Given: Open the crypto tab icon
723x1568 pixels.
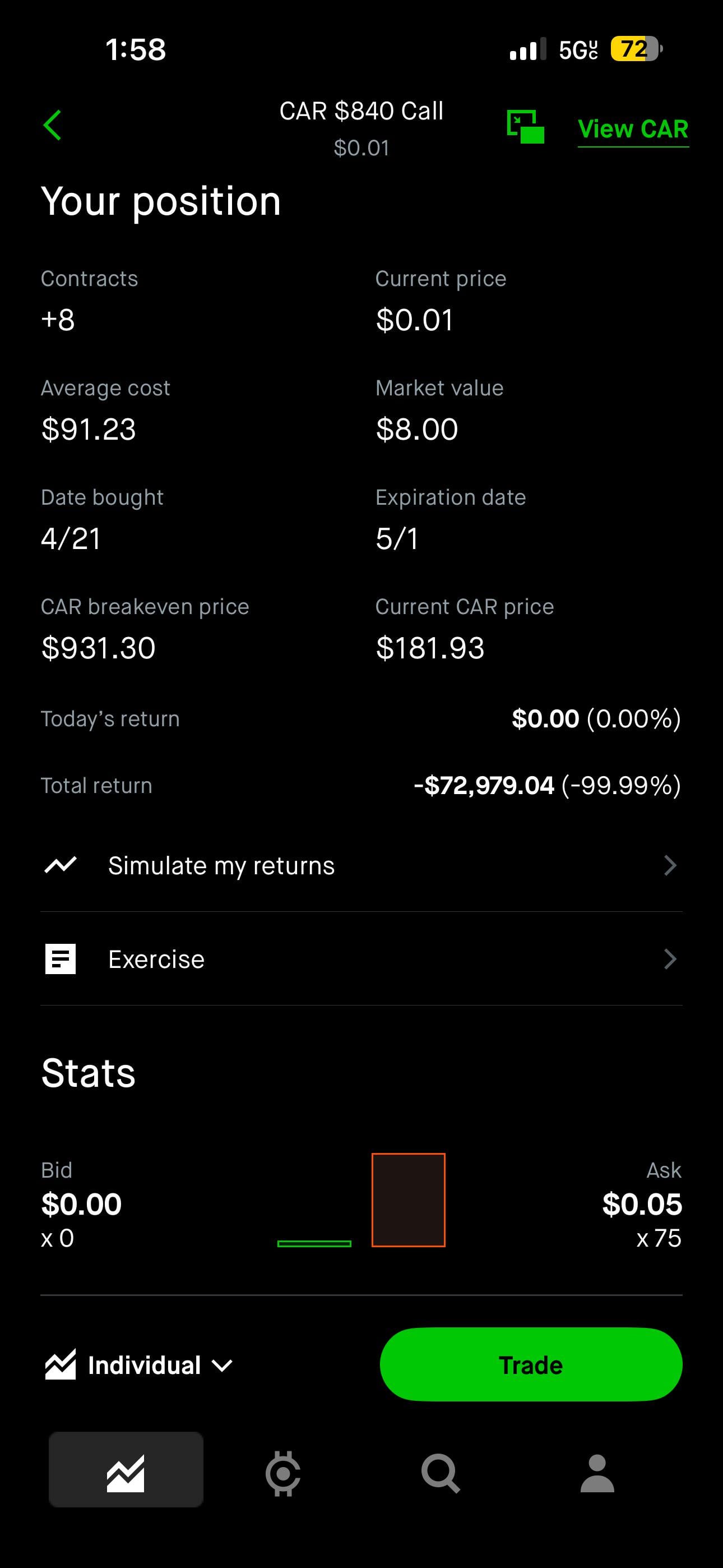Looking at the screenshot, I should tap(283, 1474).
